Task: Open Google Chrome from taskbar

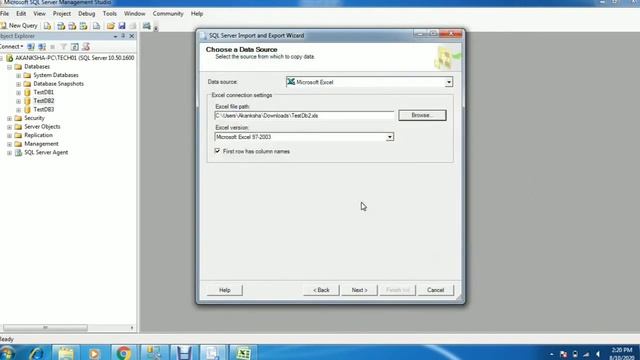Action: pyautogui.click(x=123, y=353)
